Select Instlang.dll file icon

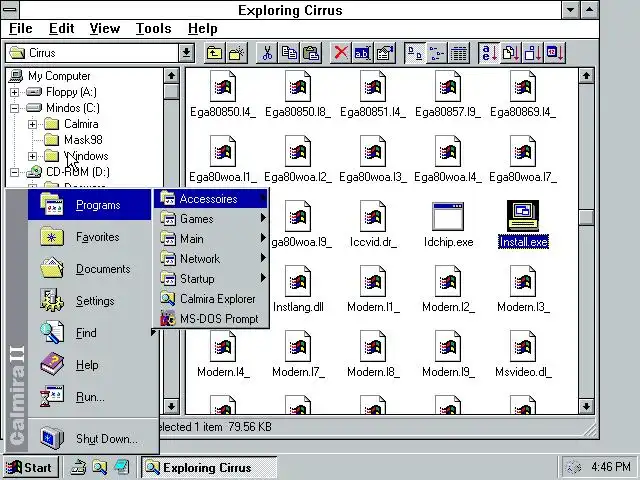coord(298,289)
